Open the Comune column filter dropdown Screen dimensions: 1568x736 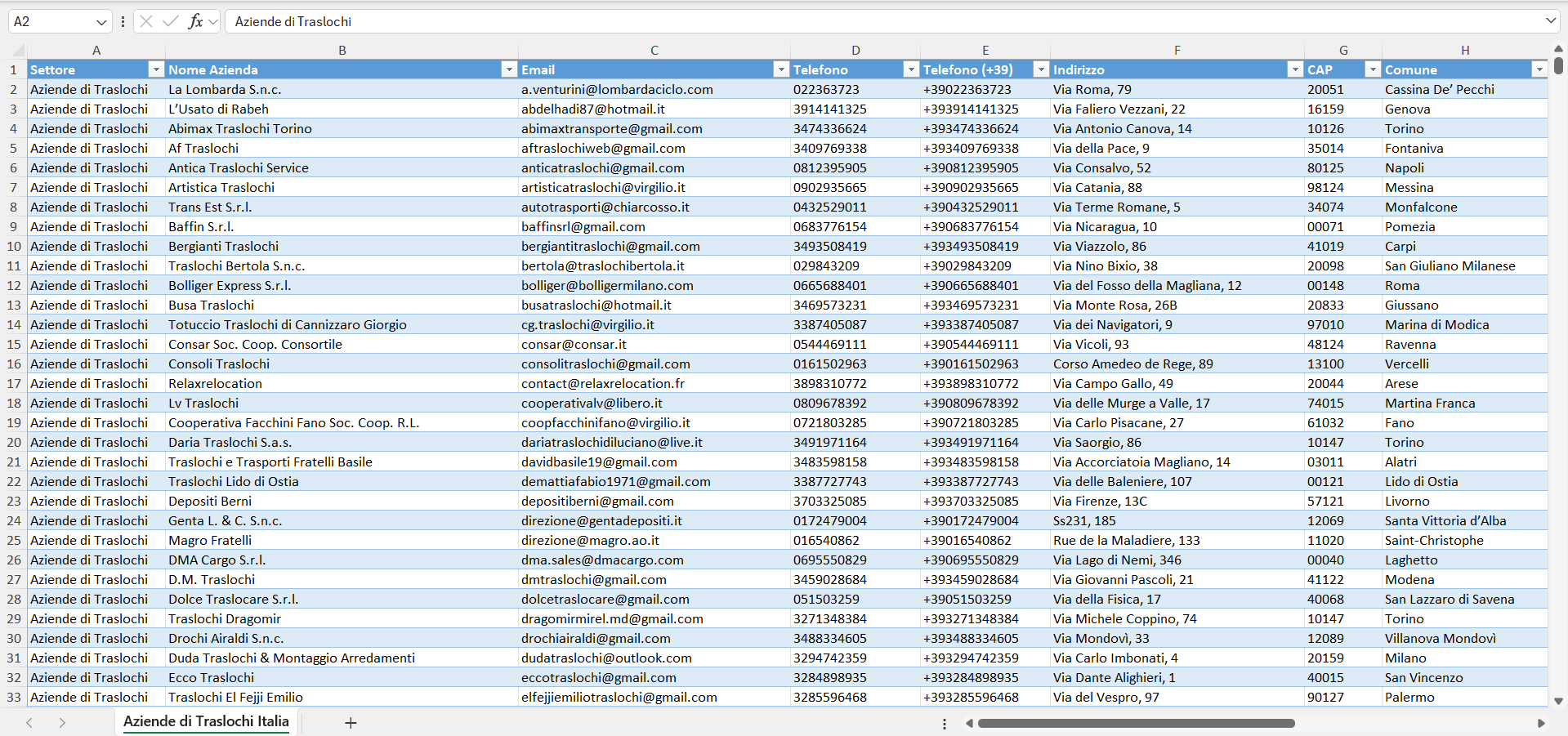(x=1539, y=69)
